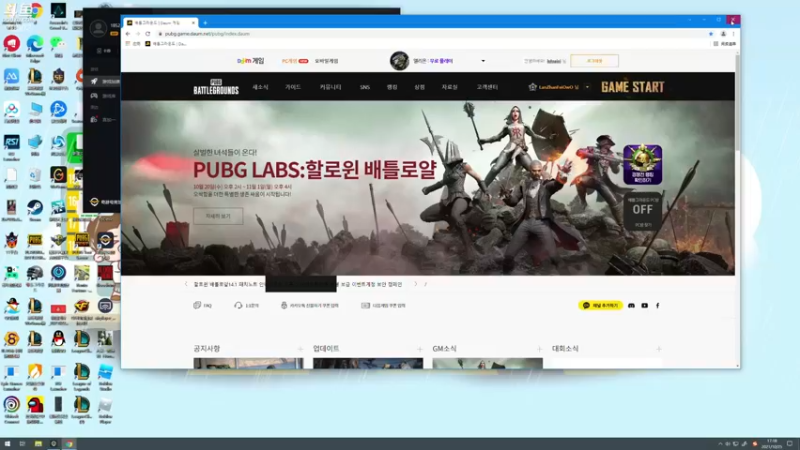800x450 pixels.
Task: Open the 커뮤니티 menu
Action: pos(330,87)
